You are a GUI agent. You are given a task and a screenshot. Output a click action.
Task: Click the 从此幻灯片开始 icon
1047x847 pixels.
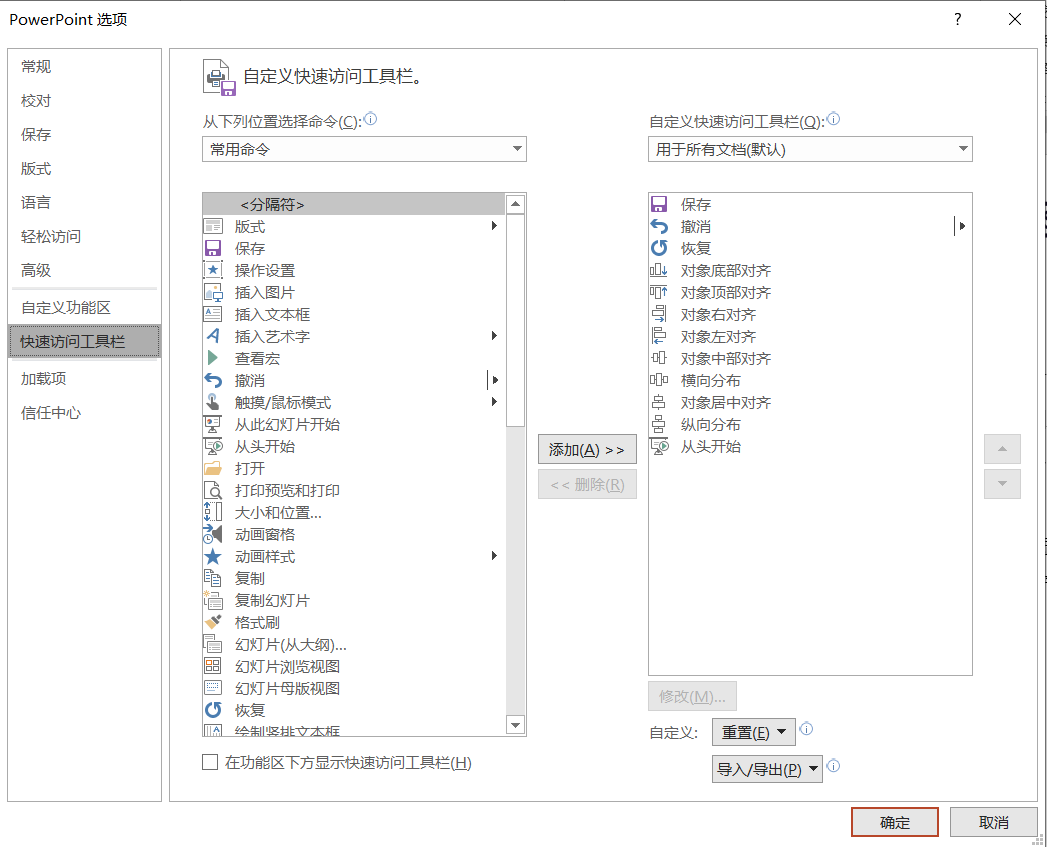coord(213,424)
